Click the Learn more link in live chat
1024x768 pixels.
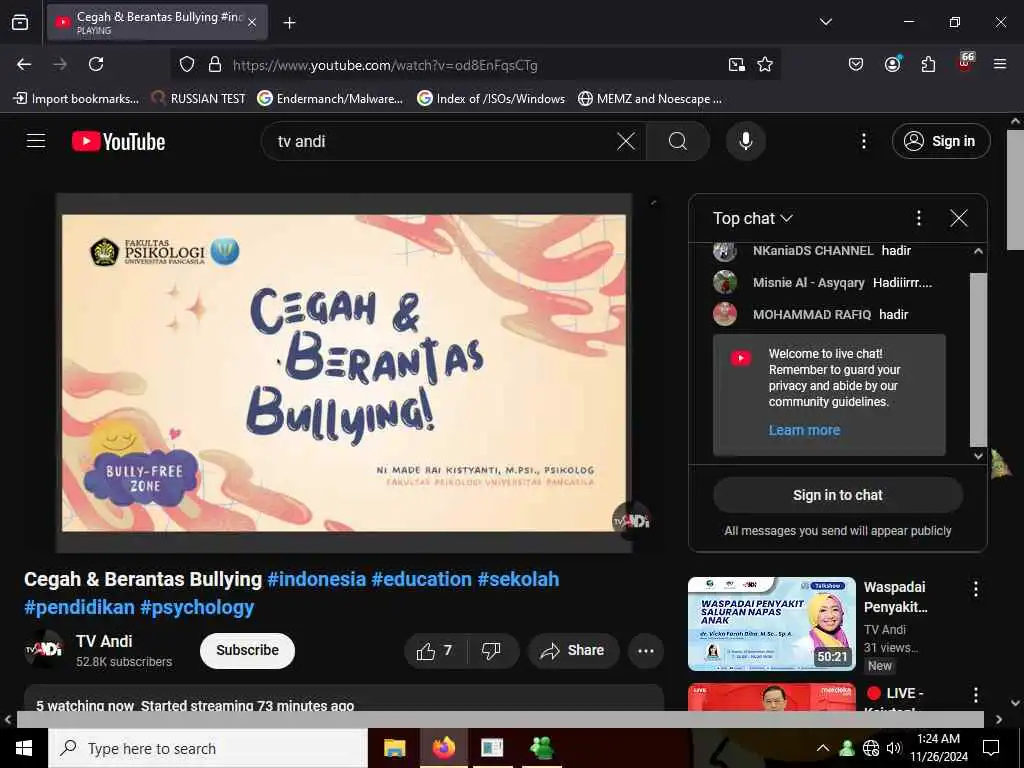coord(804,430)
